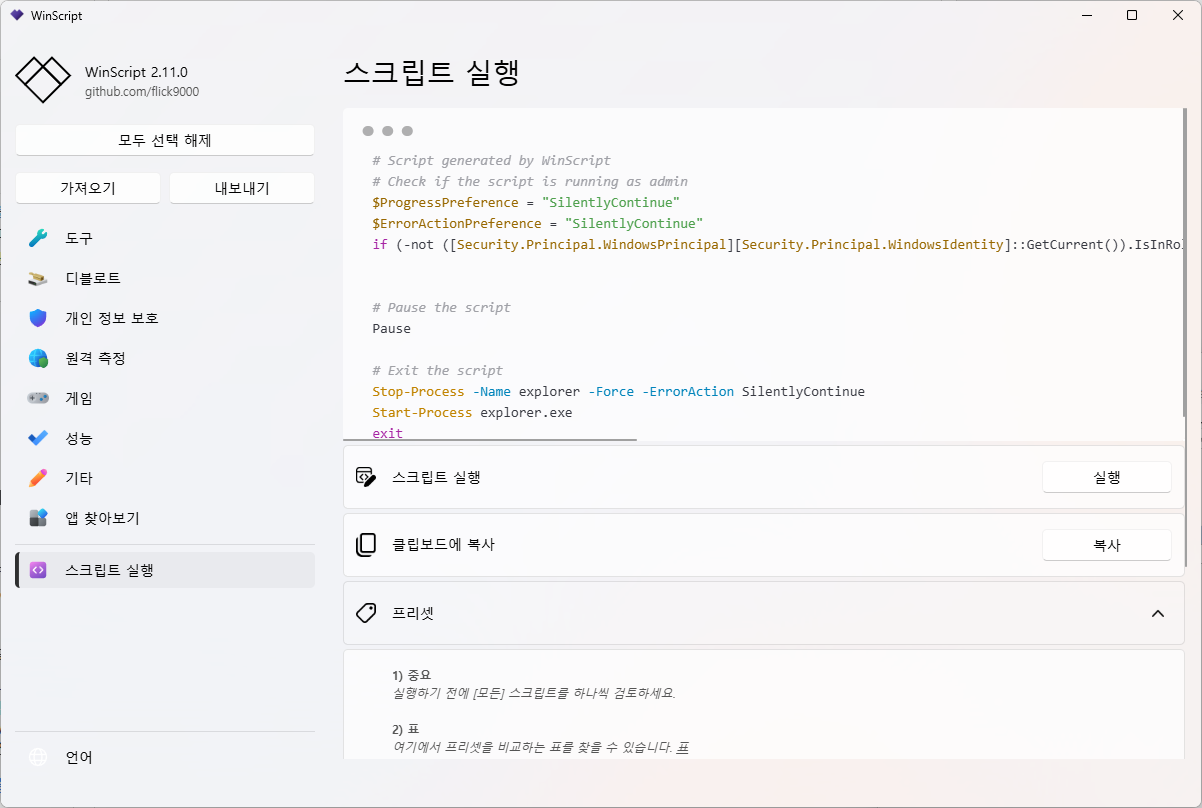Open the 게임 page
The width and height of the screenshot is (1202, 808).
click(79, 398)
